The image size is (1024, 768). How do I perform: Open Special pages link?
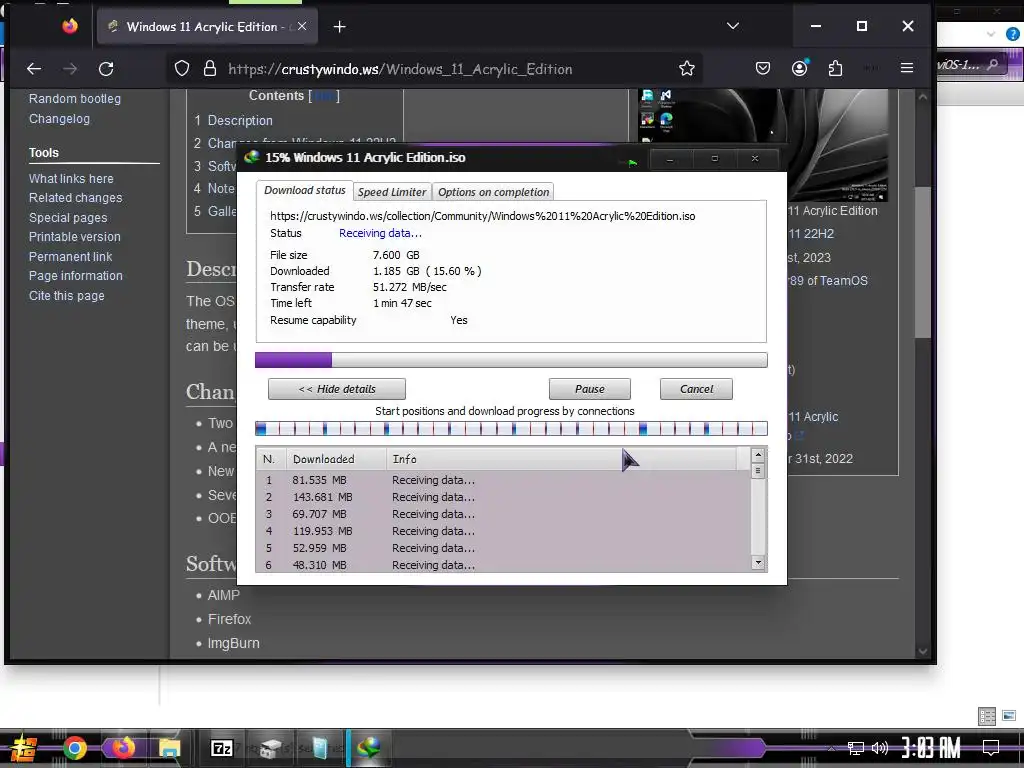[x=68, y=217]
